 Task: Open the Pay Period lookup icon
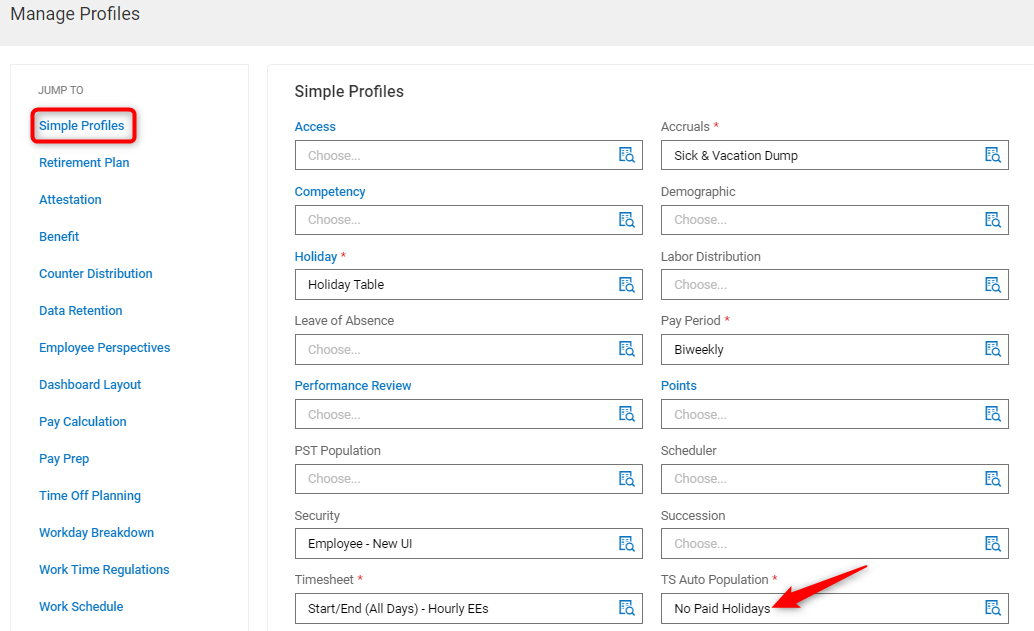coord(992,349)
